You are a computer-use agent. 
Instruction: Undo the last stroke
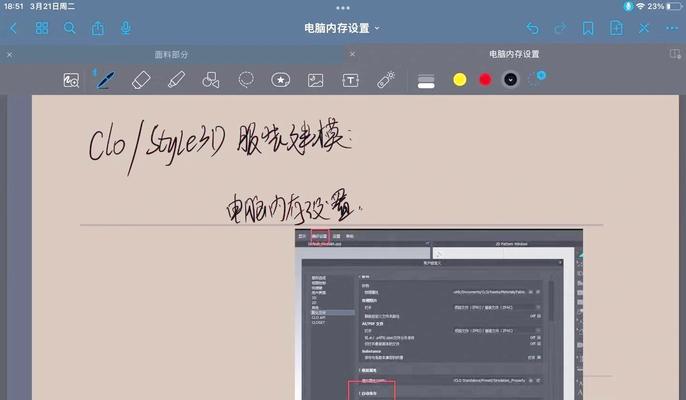coord(532,28)
